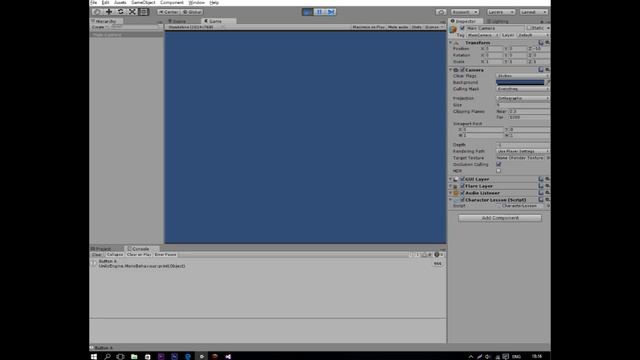This screenshot has width=640, height=360.
Task: Click the camera Size input field
Action: [x=523, y=105]
